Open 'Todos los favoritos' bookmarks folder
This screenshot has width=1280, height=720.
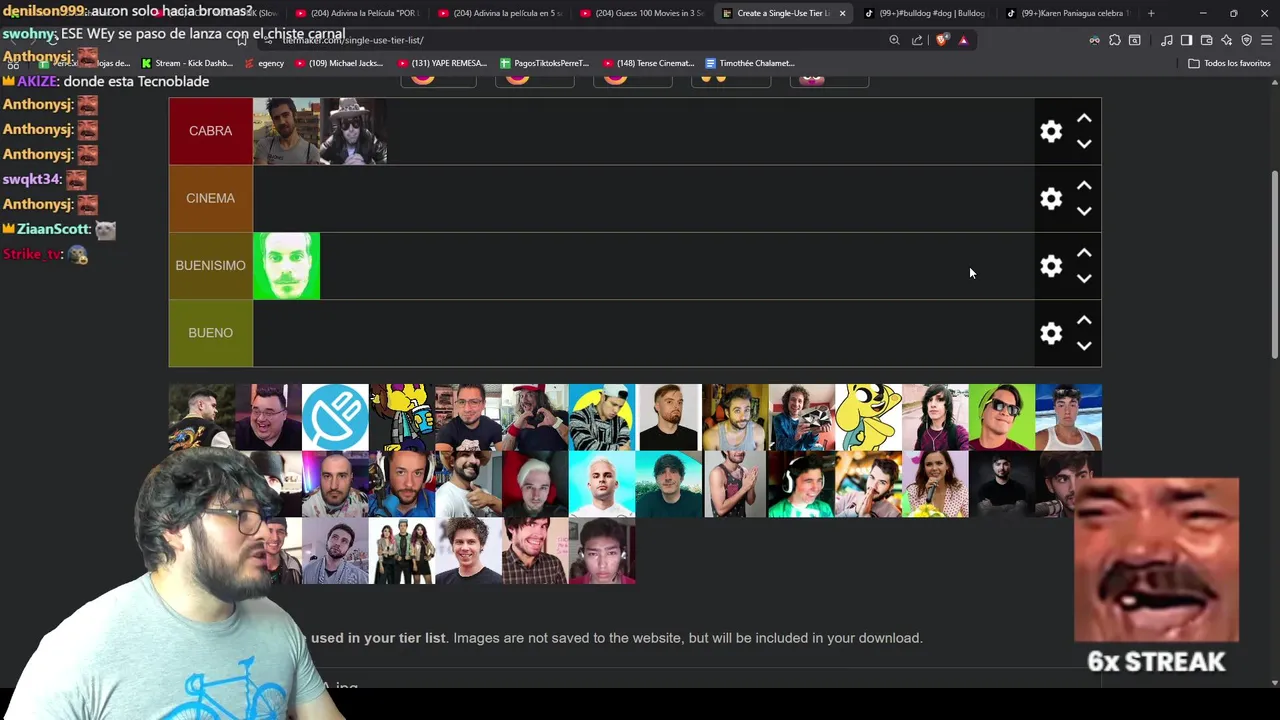click(1229, 63)
